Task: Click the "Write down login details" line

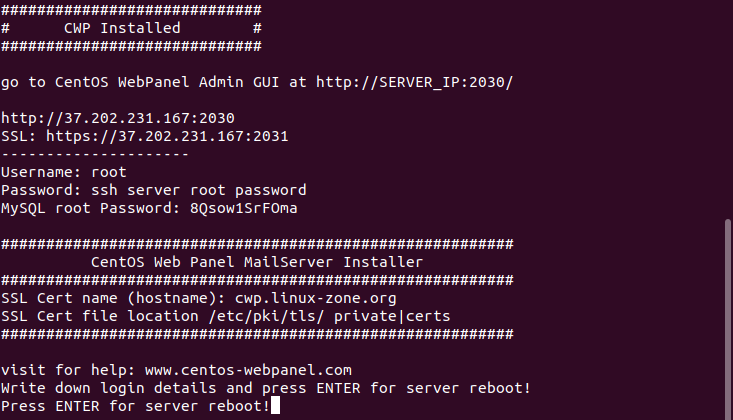Action: pos(265,388)
